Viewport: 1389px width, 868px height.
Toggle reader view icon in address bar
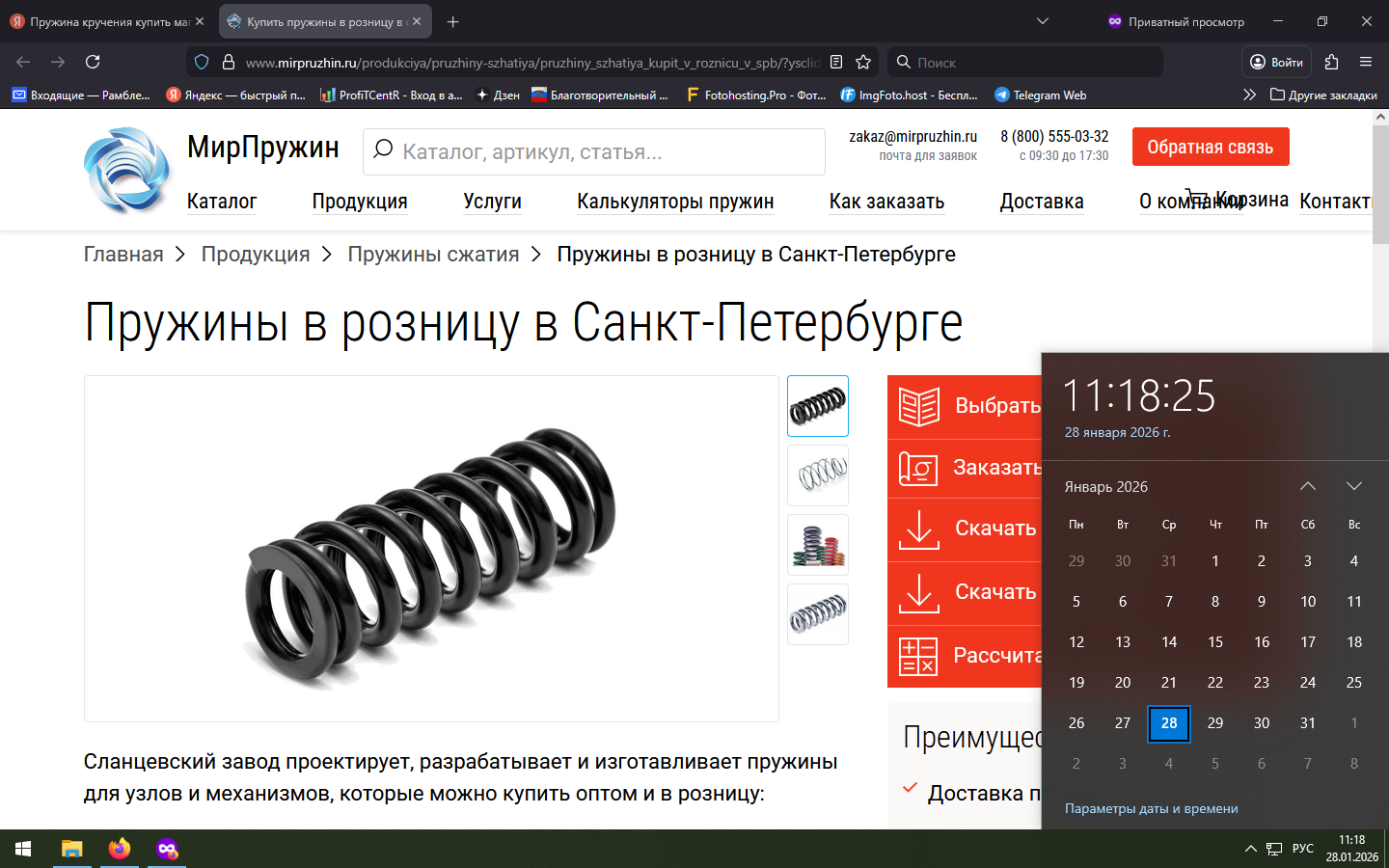pyautogui.click(x=836, y=62)
